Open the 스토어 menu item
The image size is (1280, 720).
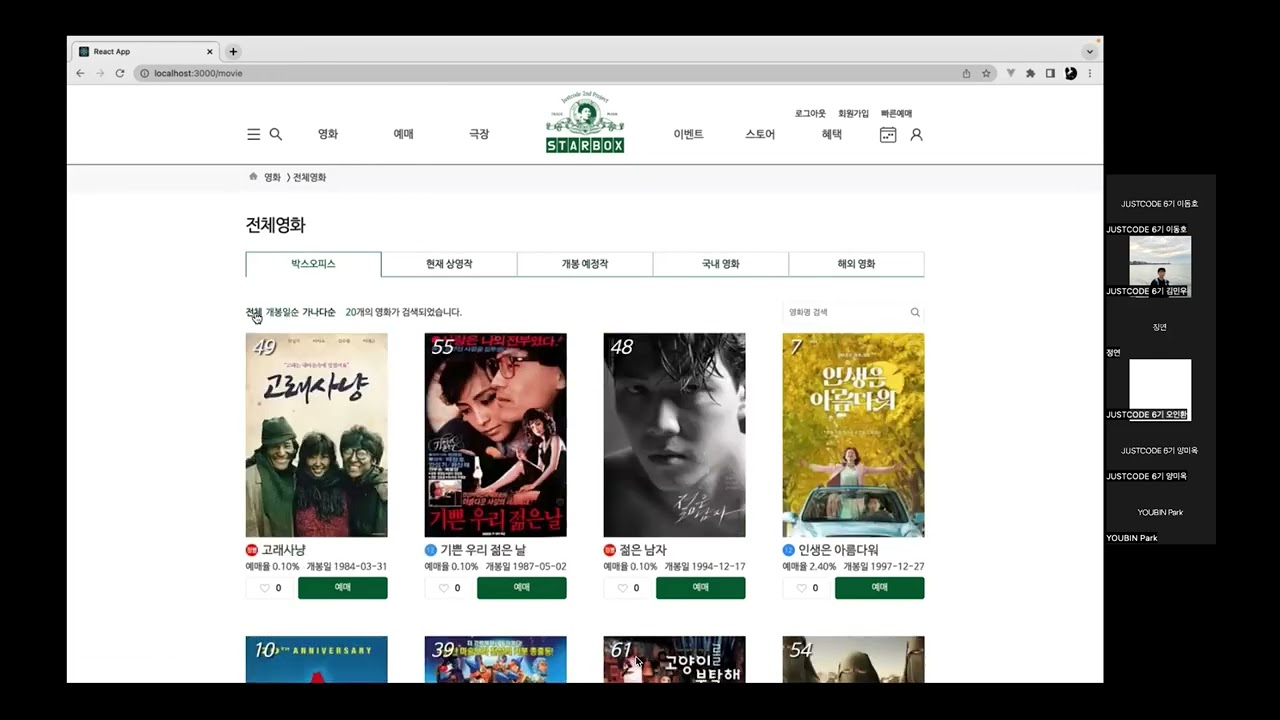[760, 134]
